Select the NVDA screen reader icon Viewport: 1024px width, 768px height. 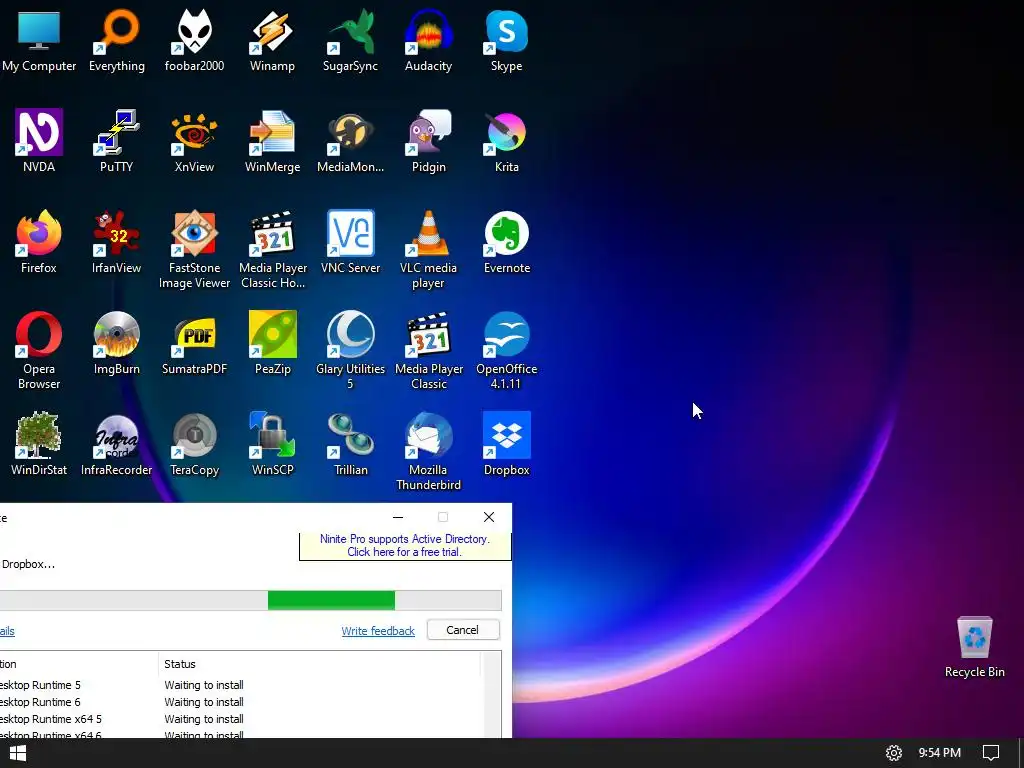39,141
